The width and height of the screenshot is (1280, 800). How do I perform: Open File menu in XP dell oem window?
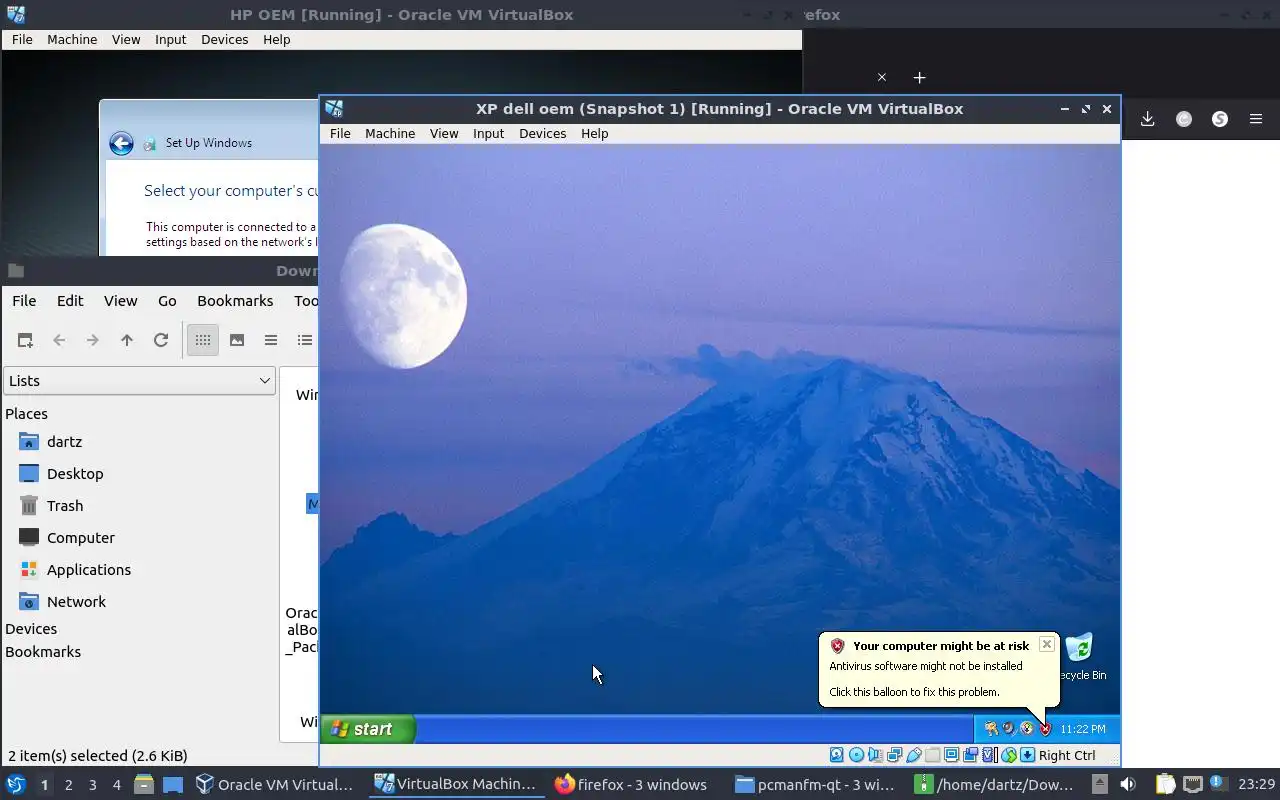click(340, 133)
